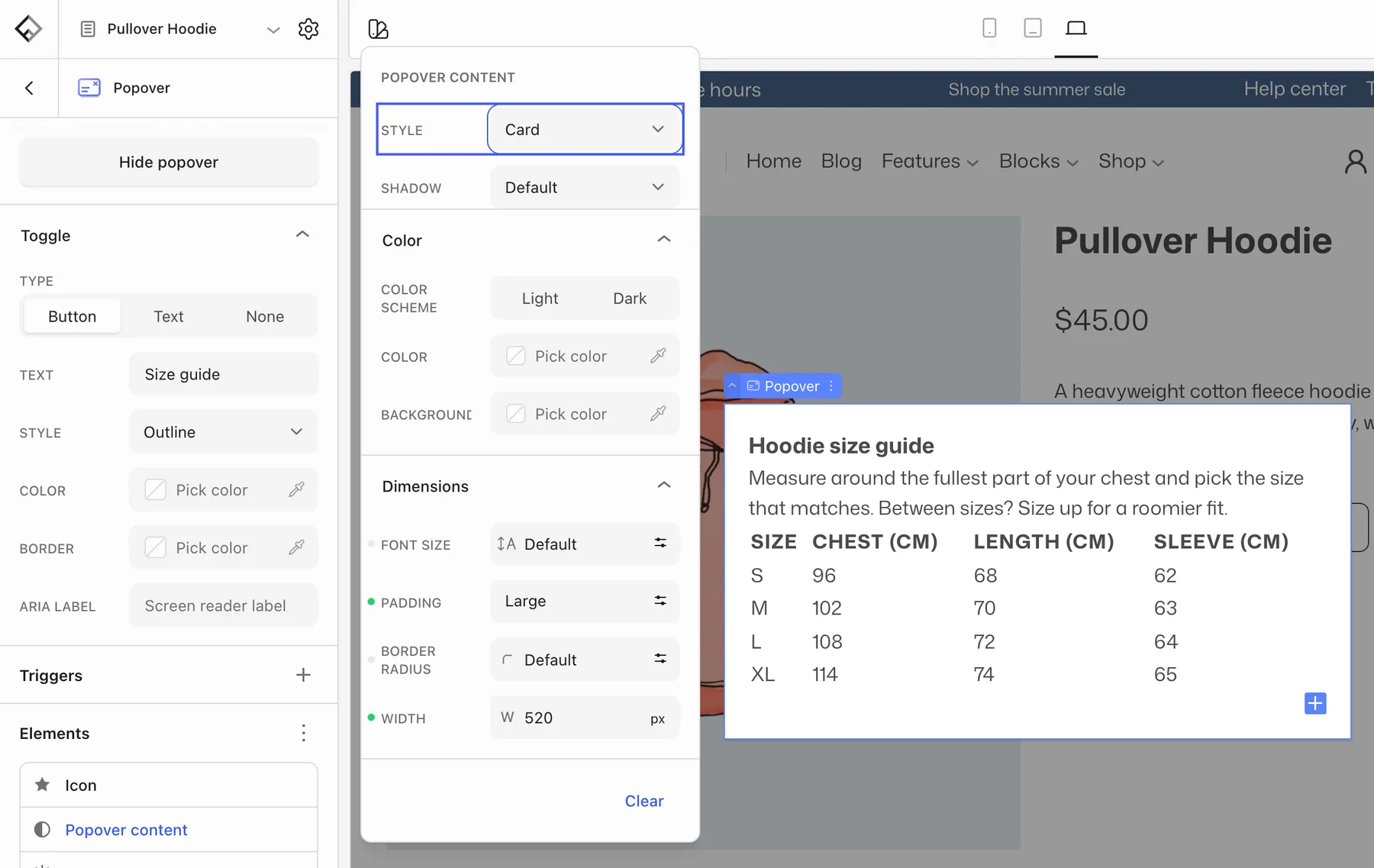Select Icon element row

[x=169, y=785]
